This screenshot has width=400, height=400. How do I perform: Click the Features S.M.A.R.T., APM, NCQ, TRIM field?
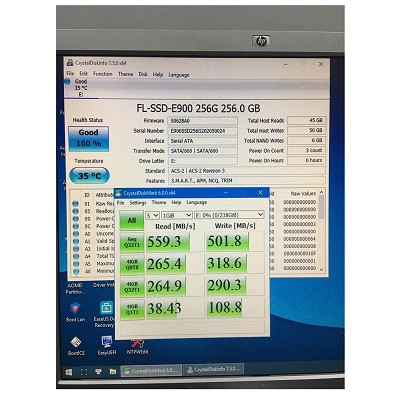[x=247, y=181]
